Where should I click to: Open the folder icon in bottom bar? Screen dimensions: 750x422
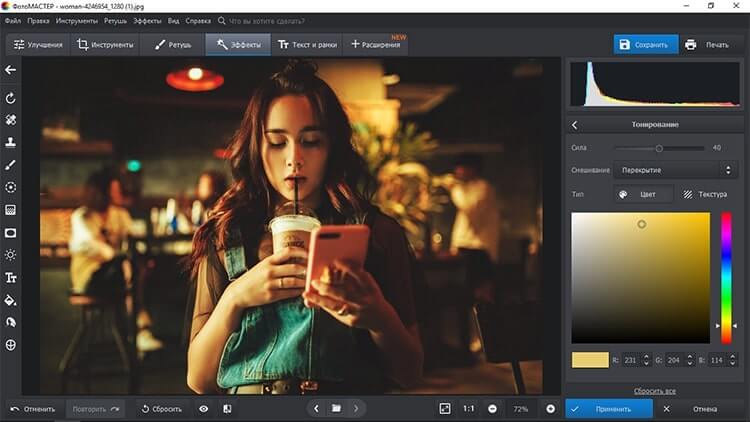[x=337, y=409]
